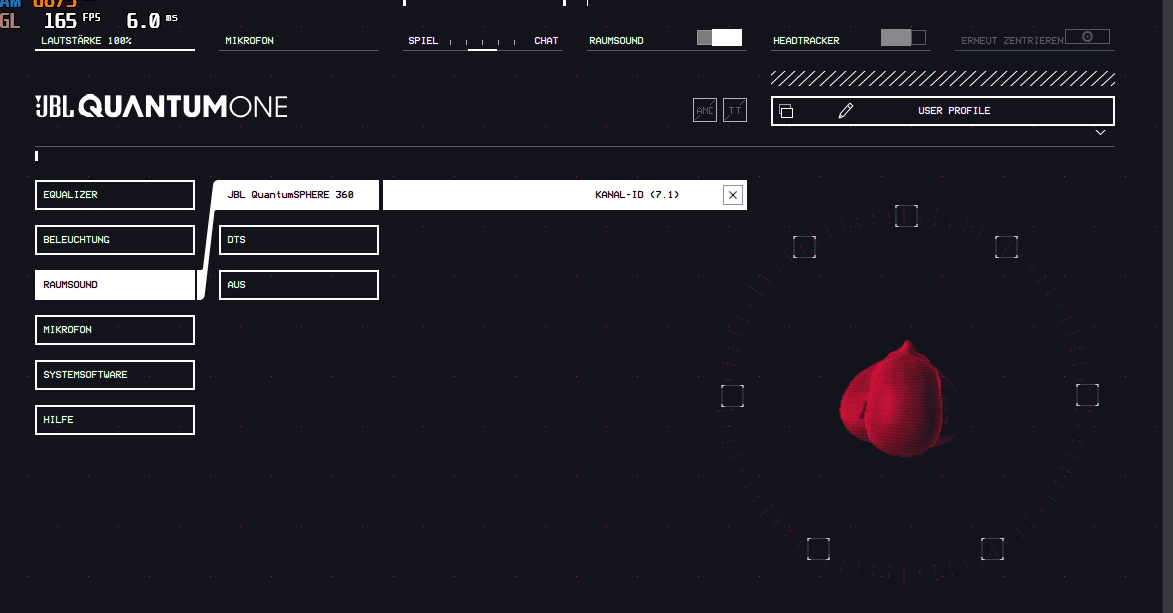
Task: Click the Kanal-ID (7.1) header
Action: (565, 195)
